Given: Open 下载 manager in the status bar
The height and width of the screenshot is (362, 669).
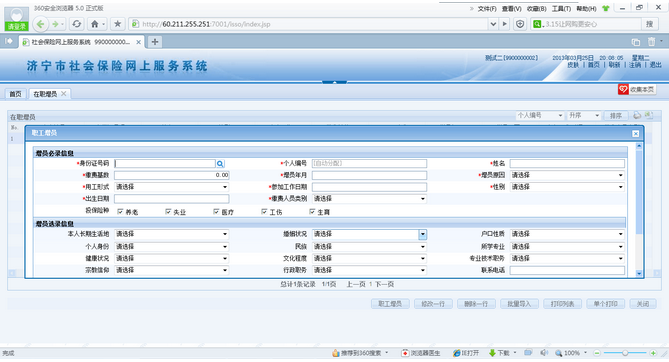Looking at the screenshot, I should pyautogui.click(x=499, y=353).
